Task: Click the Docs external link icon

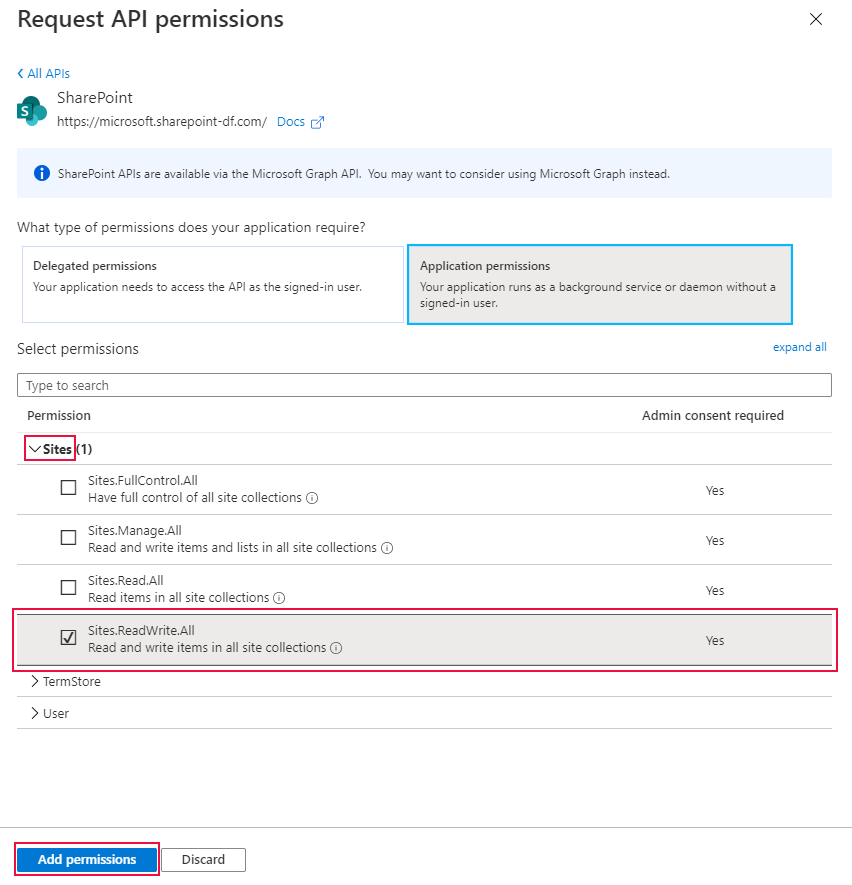Action: click(x=318, y=122)
